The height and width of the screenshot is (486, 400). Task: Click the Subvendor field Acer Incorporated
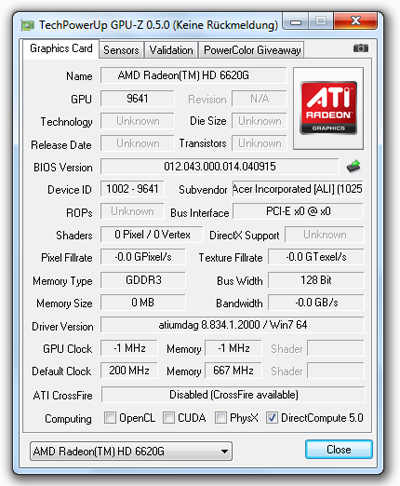click(x=298, y=189)
